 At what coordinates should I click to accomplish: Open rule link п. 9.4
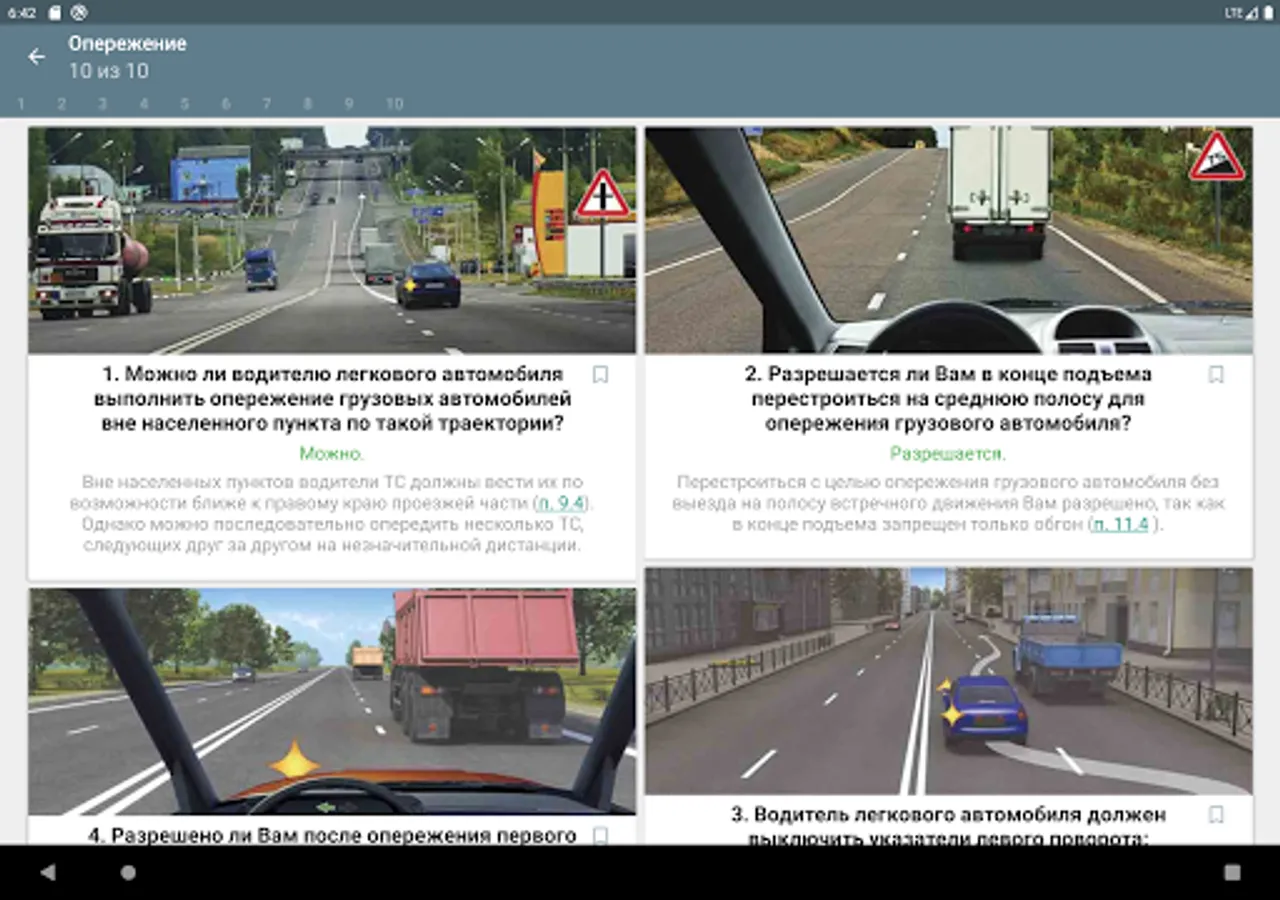[x=562, y=503]
